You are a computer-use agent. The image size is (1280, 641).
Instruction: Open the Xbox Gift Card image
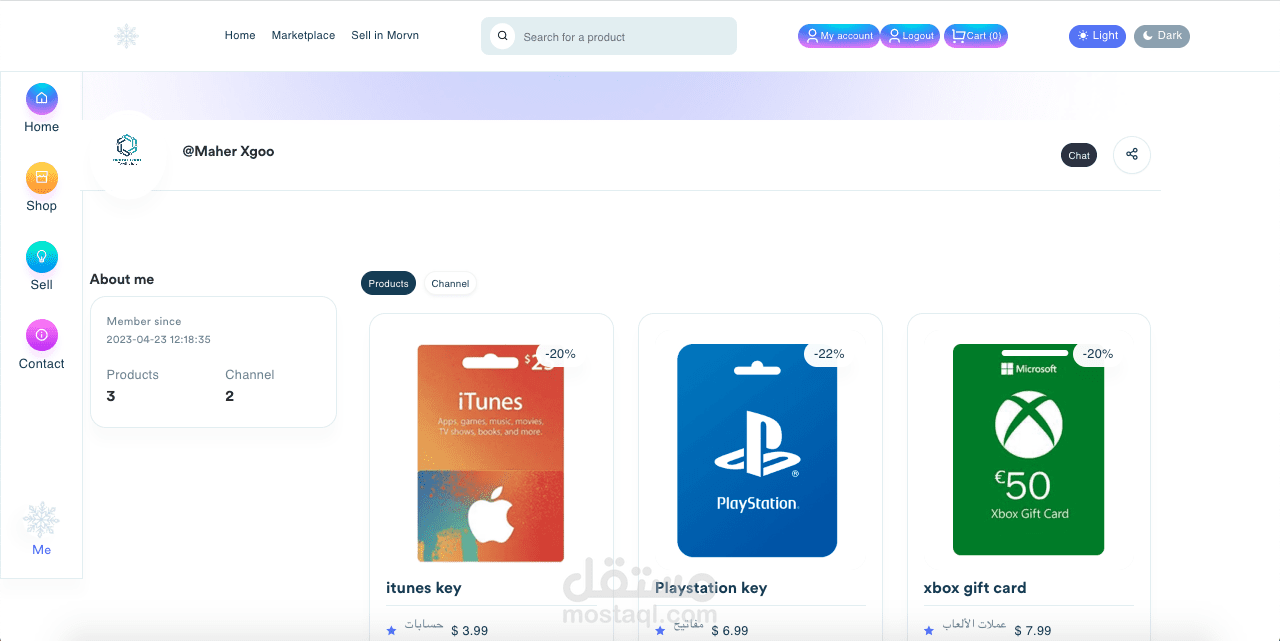1028,449
